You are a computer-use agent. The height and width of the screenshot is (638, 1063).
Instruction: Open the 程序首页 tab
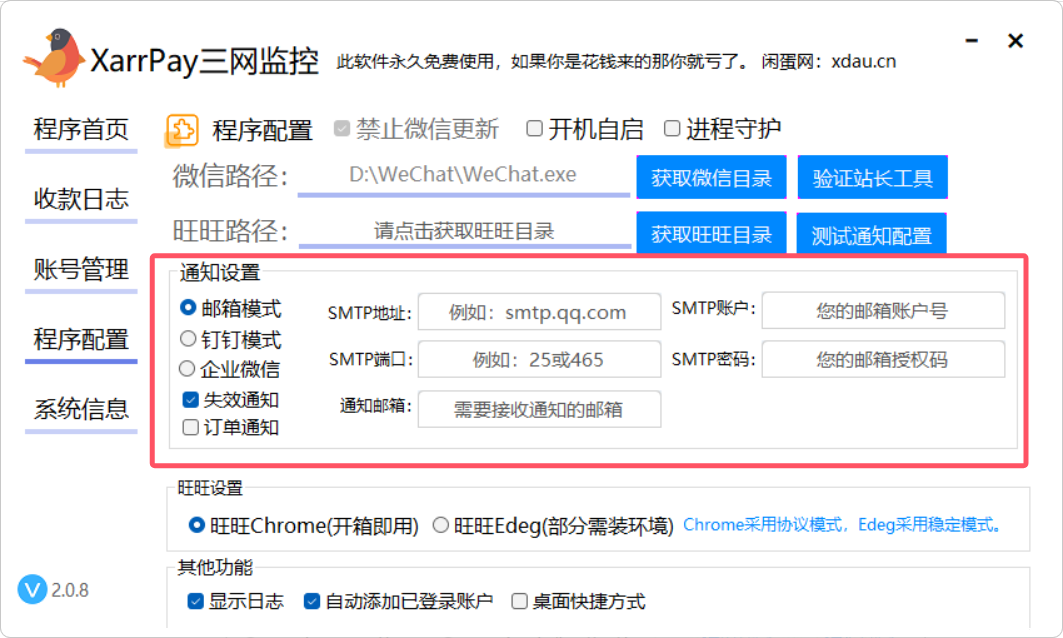81,130
